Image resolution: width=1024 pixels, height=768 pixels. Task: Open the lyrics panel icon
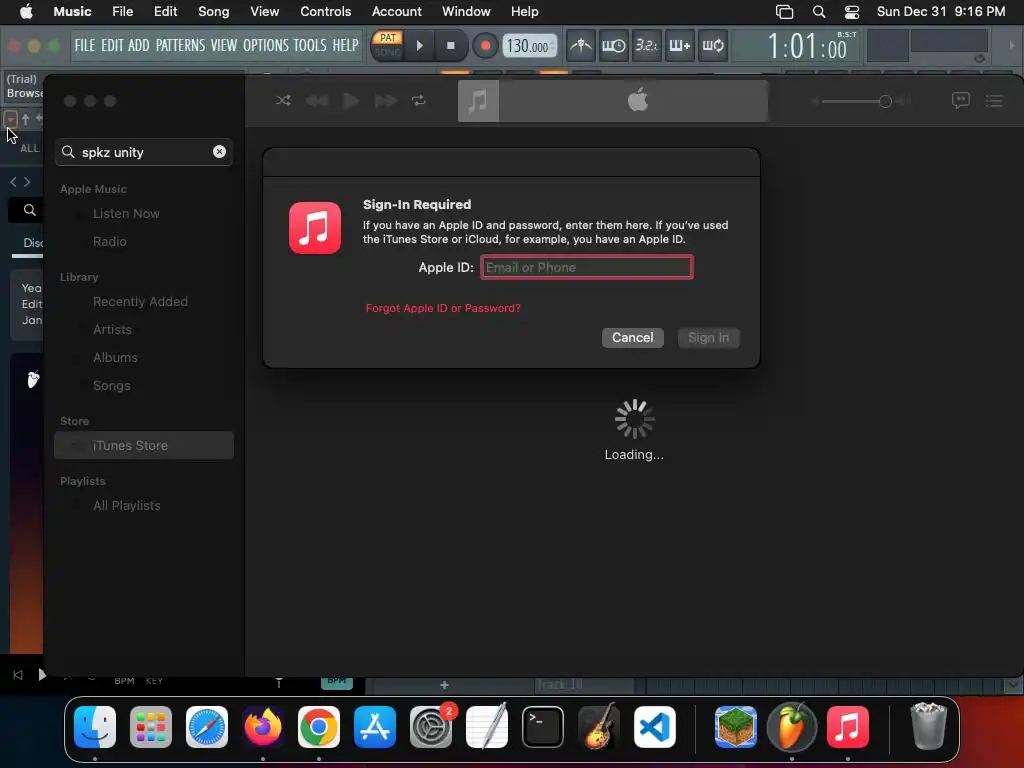[960, 101]
